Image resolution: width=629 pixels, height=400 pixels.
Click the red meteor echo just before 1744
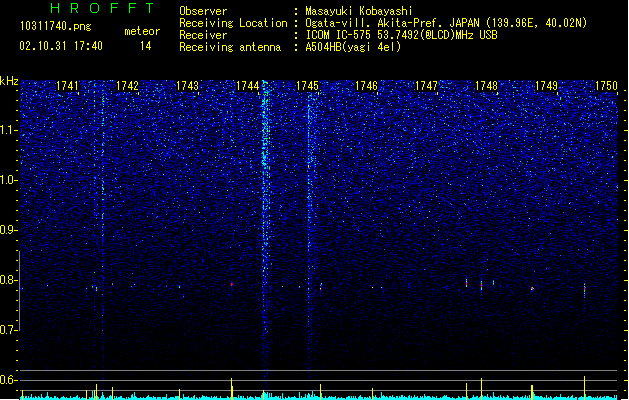point(232,284)
